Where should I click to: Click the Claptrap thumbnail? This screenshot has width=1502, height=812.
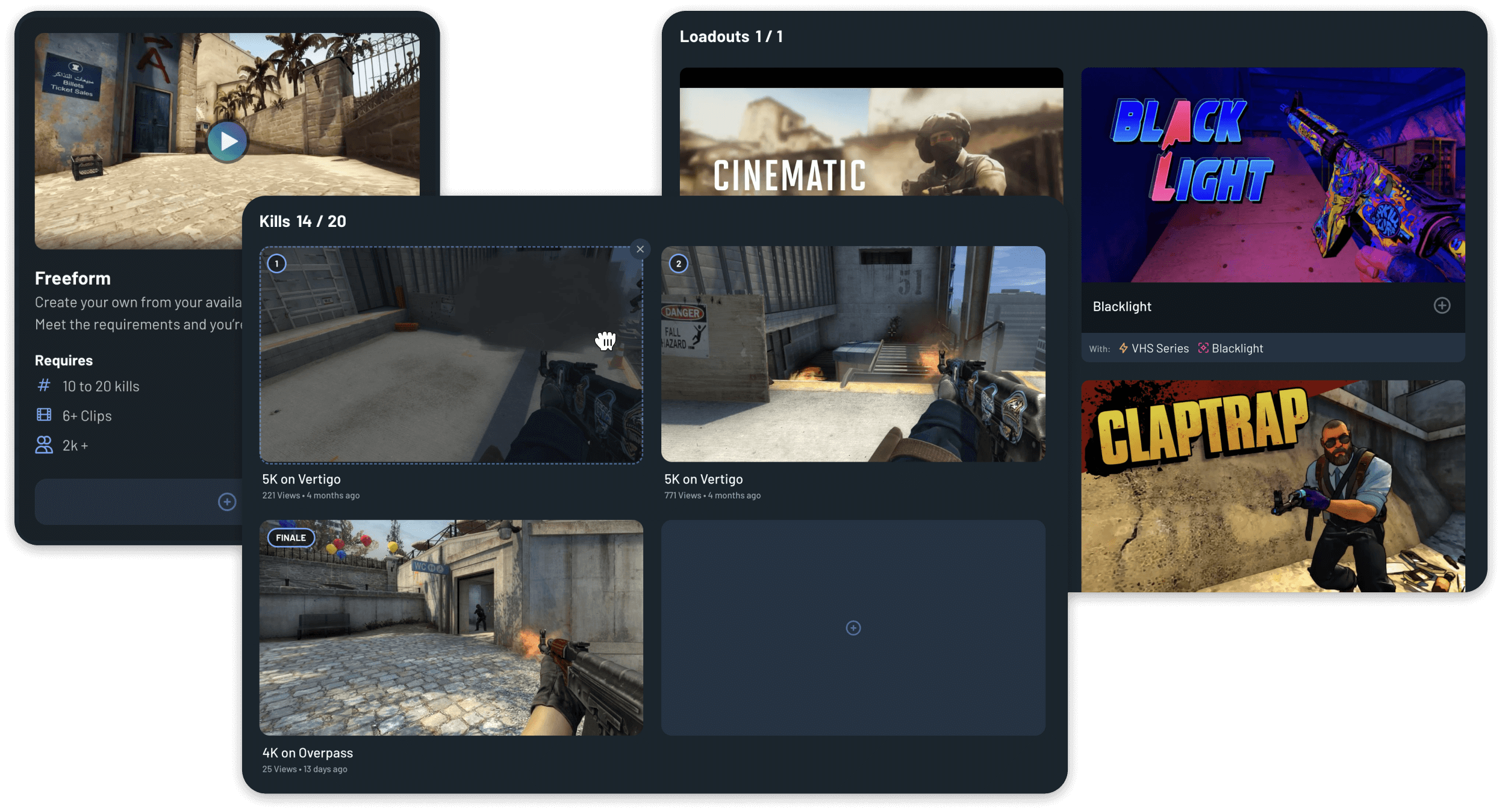click(x=1274, y=482)
